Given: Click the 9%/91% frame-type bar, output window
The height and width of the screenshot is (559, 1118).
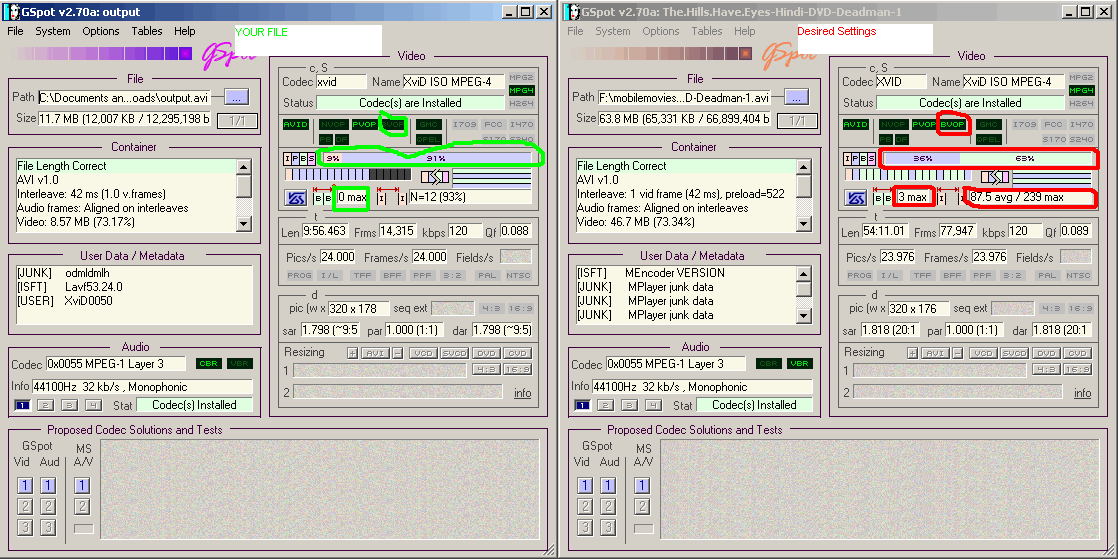Looking at the screenshot, I should [426, 158].
